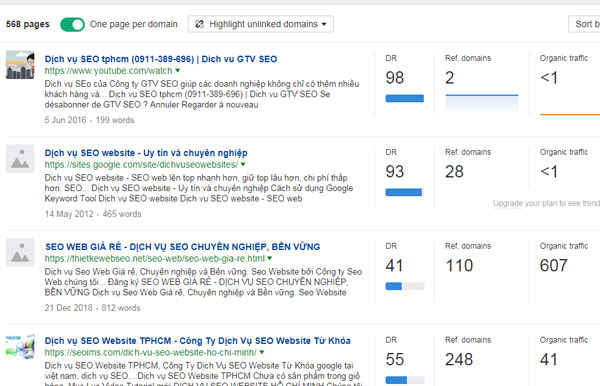Click the DR value 41

click(x=394, y=265)
